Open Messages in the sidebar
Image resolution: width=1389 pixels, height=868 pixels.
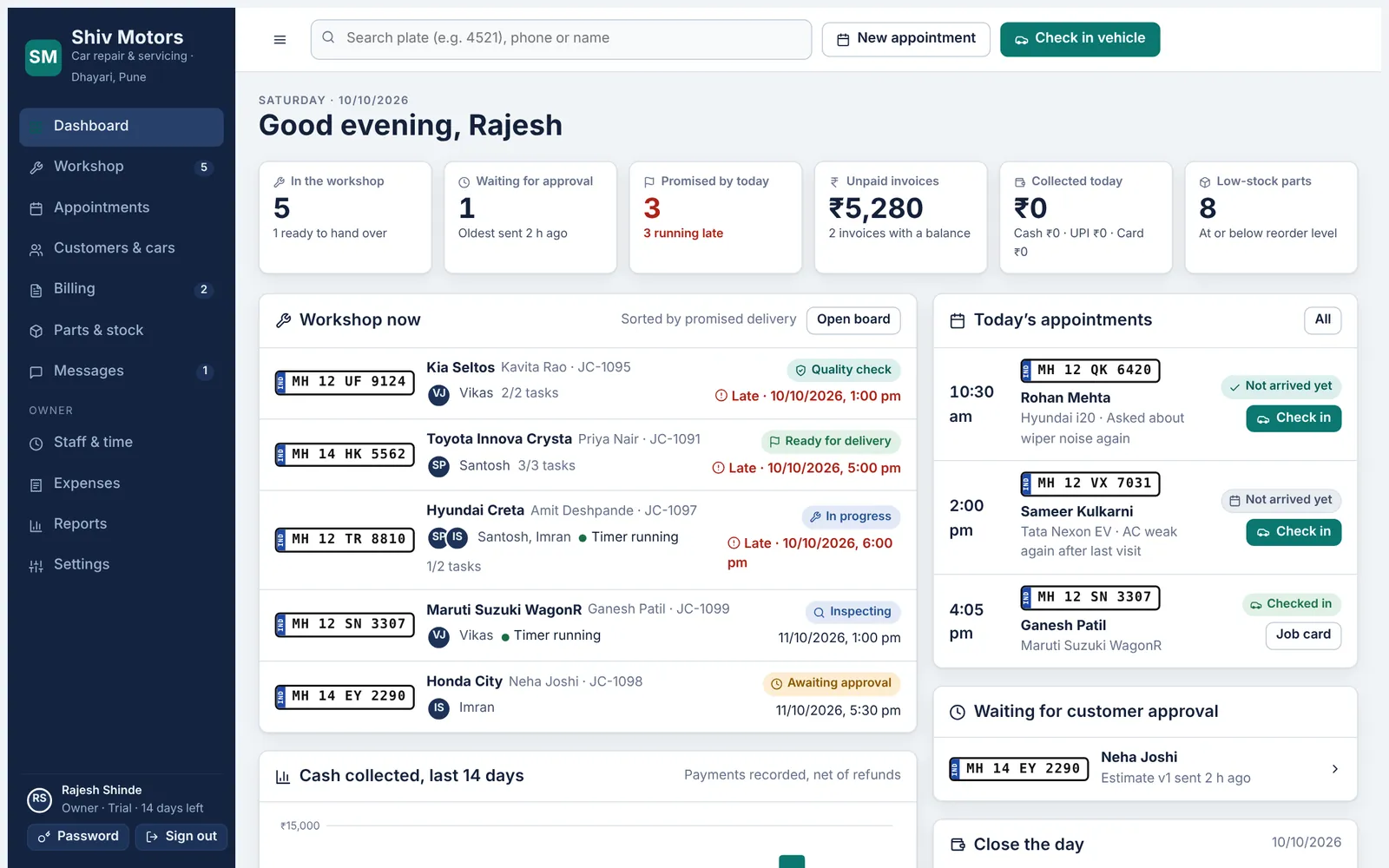(x=122, y=371)
